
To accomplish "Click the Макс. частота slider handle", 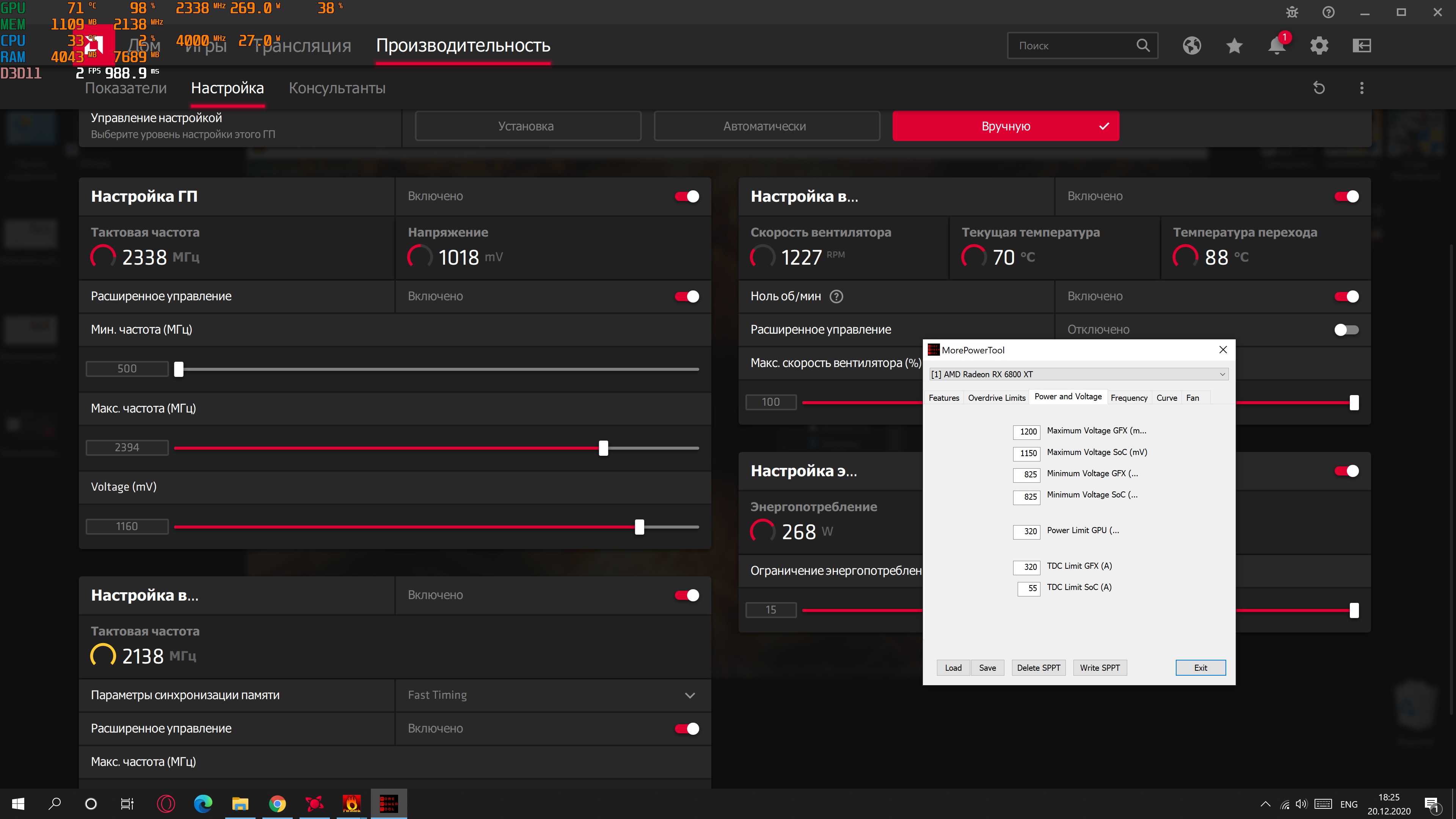I will pyautogui.click(x=604, y=448).
